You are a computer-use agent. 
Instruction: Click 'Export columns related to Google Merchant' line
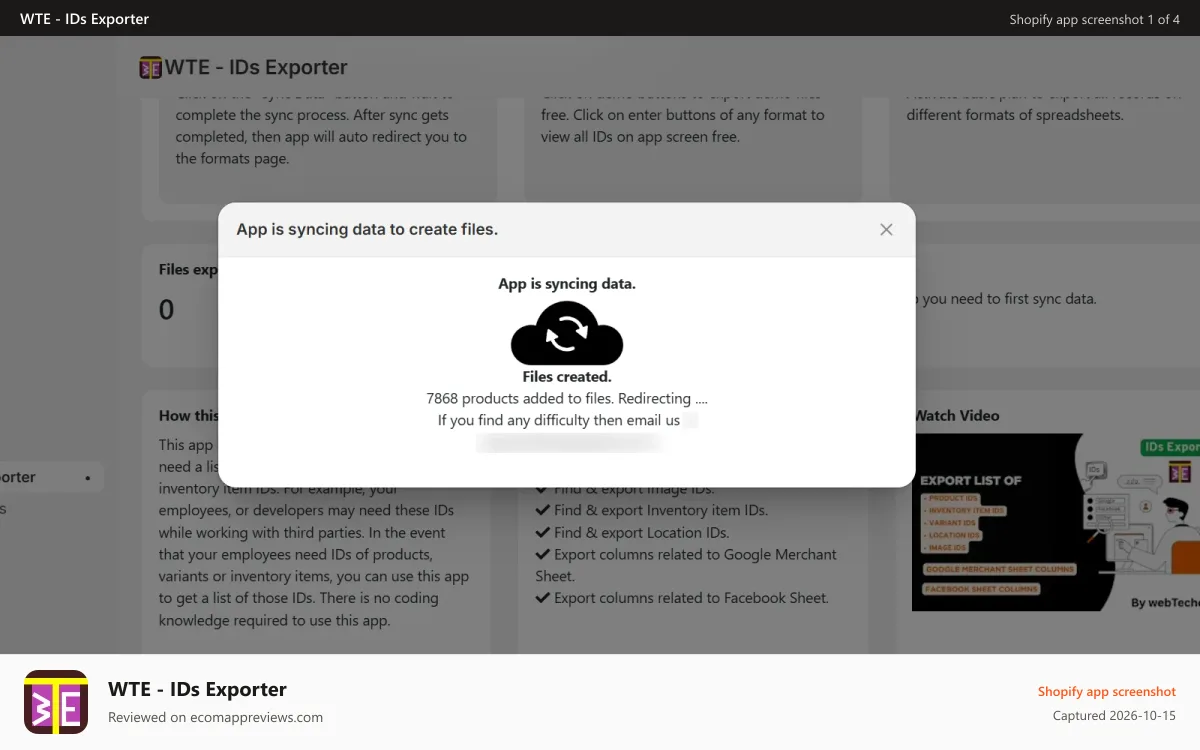point(695,554)
